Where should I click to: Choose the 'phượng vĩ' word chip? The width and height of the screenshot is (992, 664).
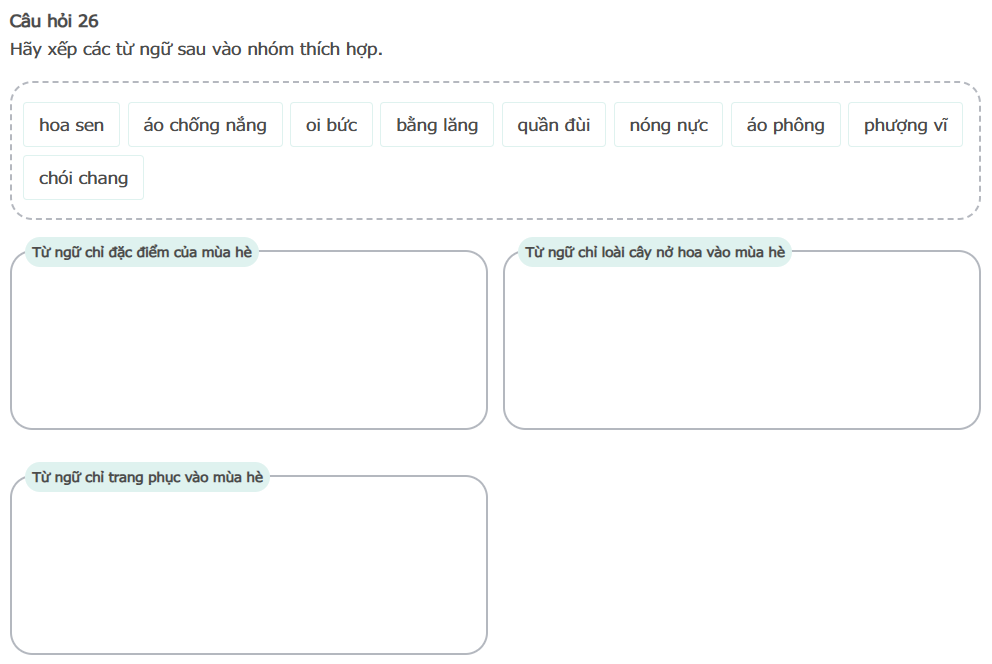[x=905, y=125]
